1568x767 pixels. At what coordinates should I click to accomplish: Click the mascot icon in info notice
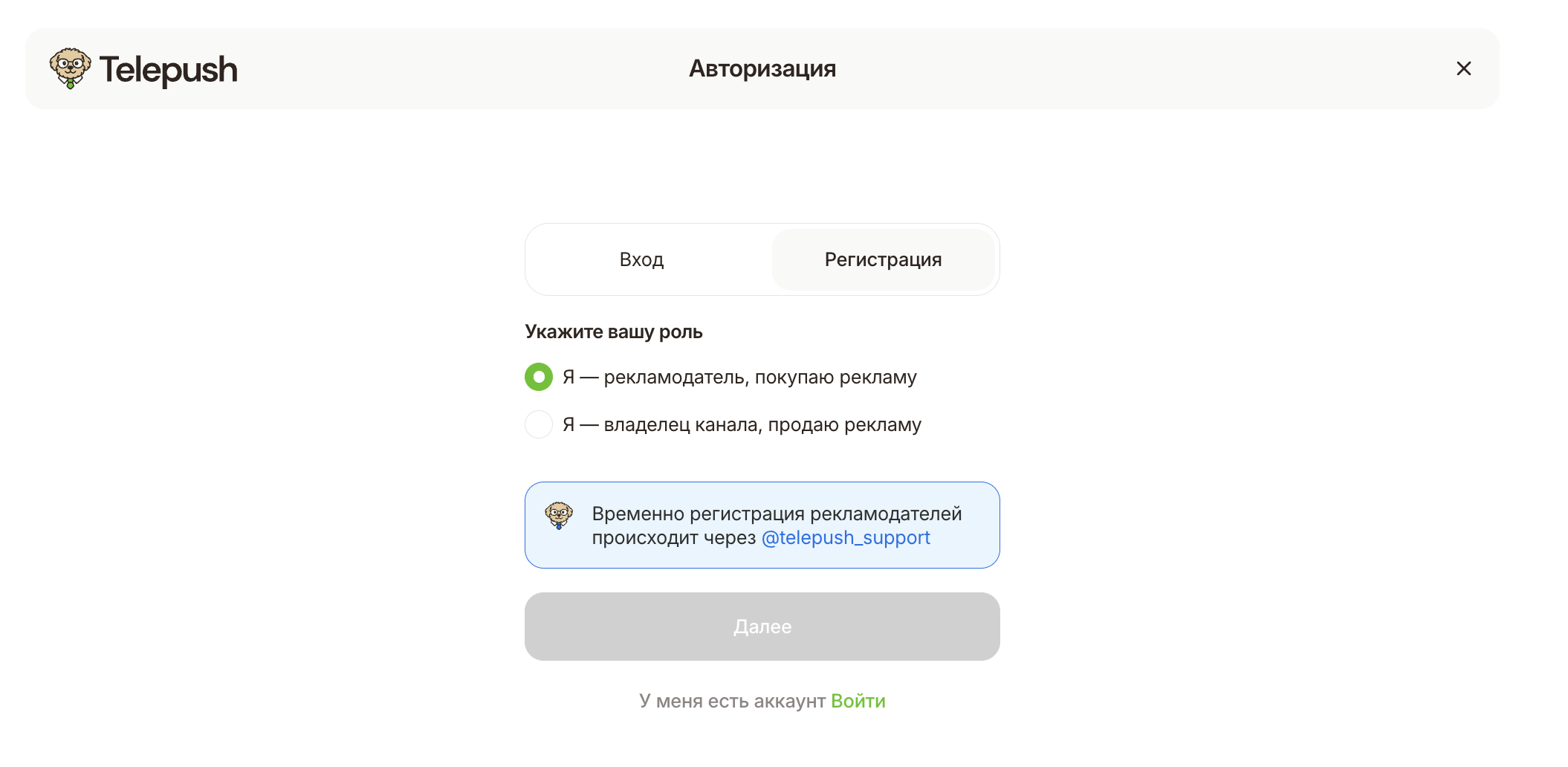coord(559,515)
